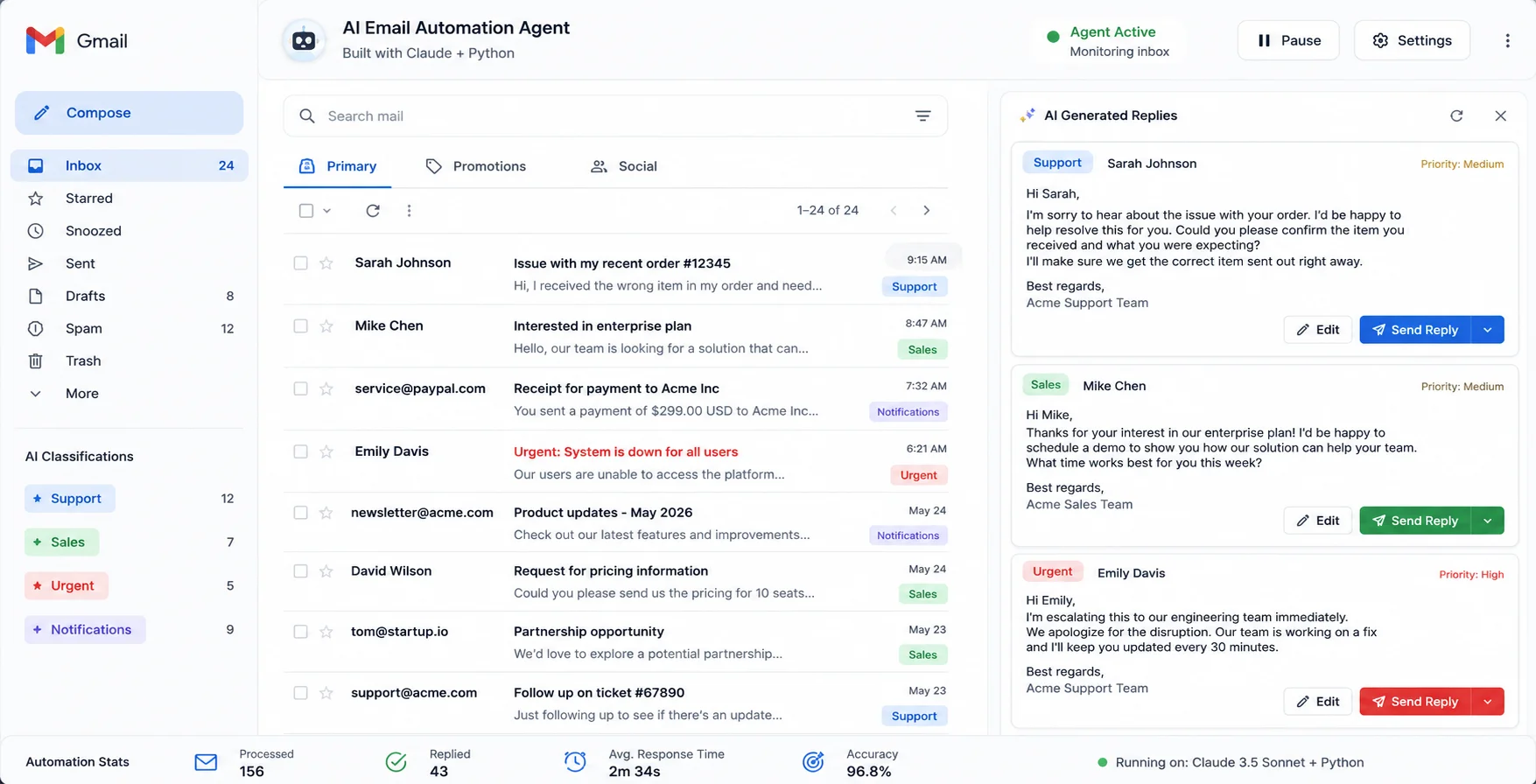Click the Gmail logo
Image resolution: width=1536 pixels, height=784 pixels.
coord(77,40)
